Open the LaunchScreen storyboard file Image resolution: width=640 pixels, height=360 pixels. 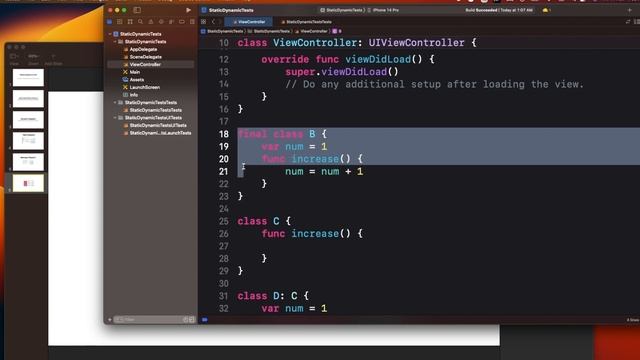pyautogui.click(x=144, y=87)
